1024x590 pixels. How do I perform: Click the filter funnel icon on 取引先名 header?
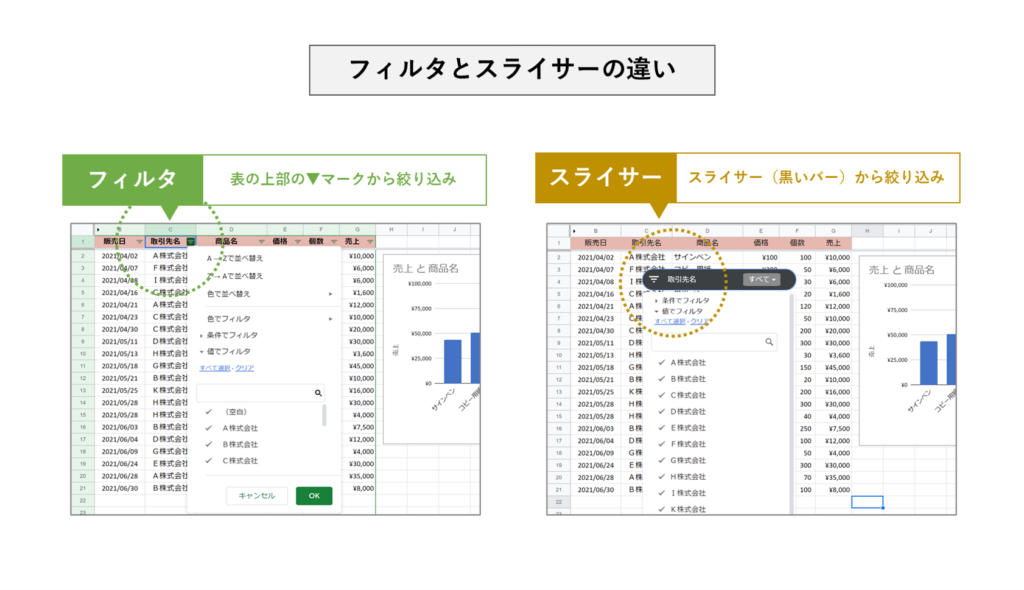[190, 242]
